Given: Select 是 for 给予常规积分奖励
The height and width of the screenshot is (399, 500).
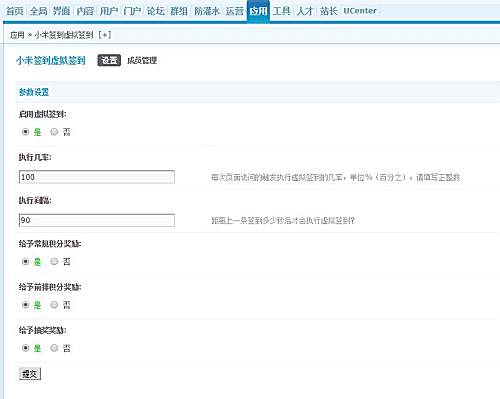Looking at the screenshot, I should pyautogui.click(x=25, y=262).
